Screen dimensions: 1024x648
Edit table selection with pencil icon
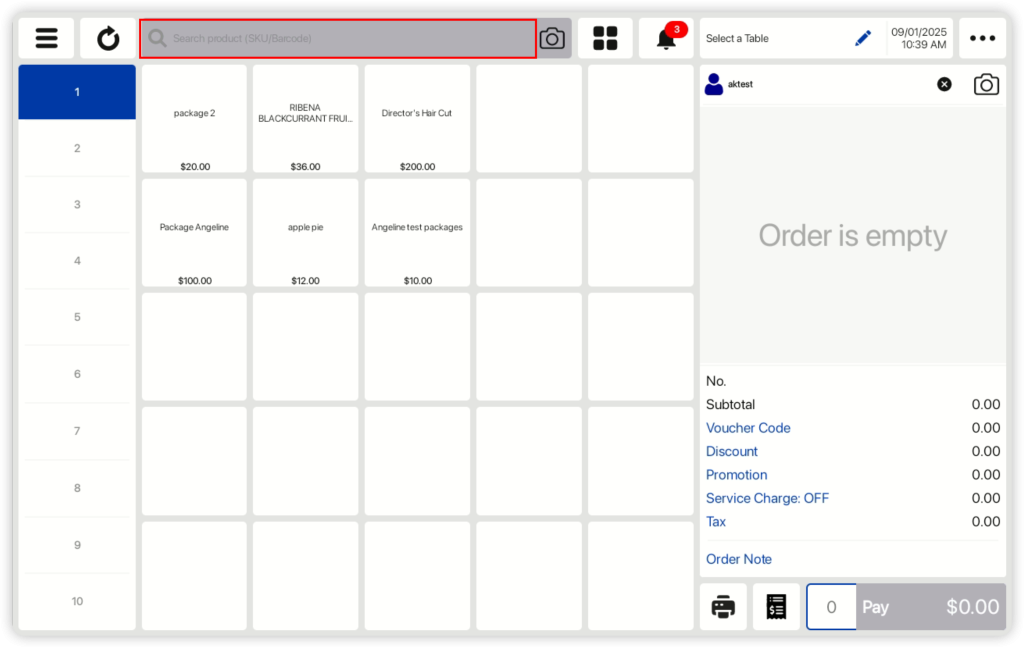[x=863, y=39]
